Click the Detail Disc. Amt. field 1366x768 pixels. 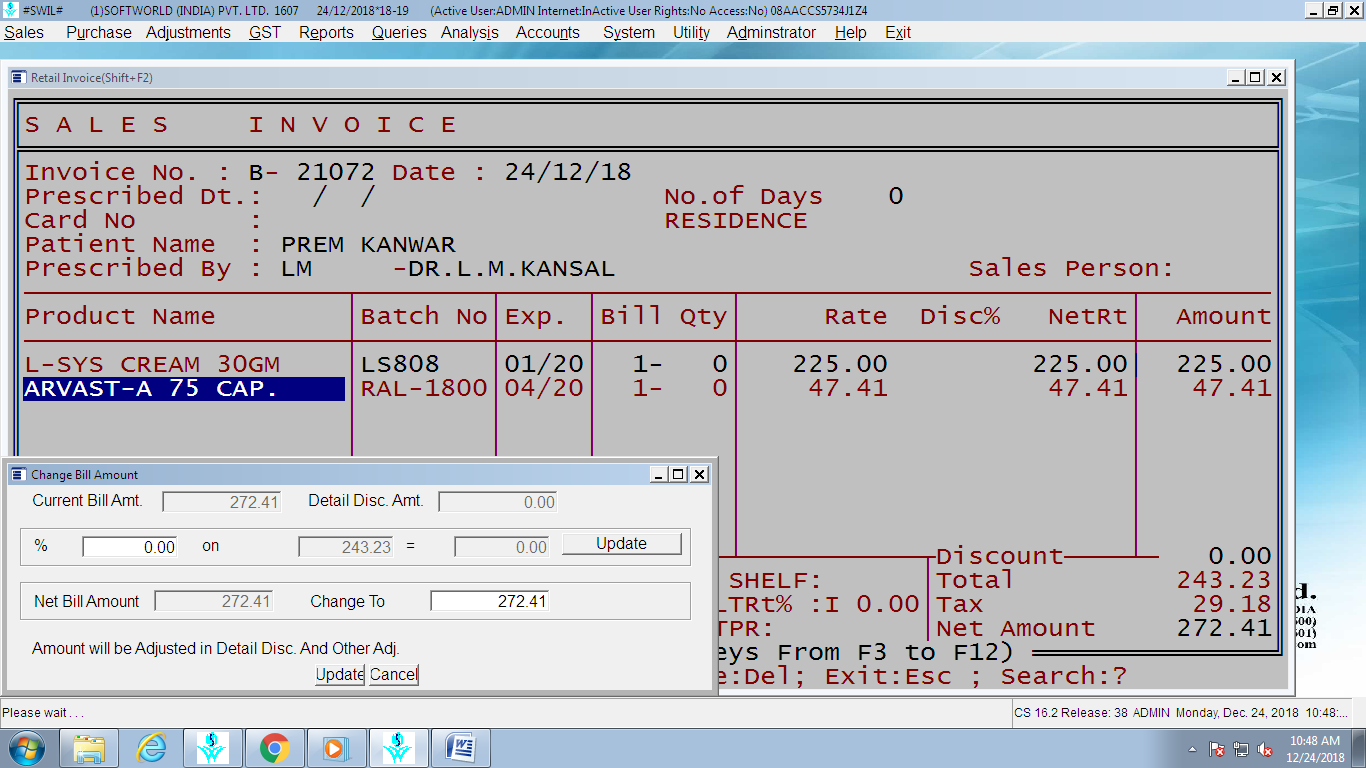coord(498,502)
